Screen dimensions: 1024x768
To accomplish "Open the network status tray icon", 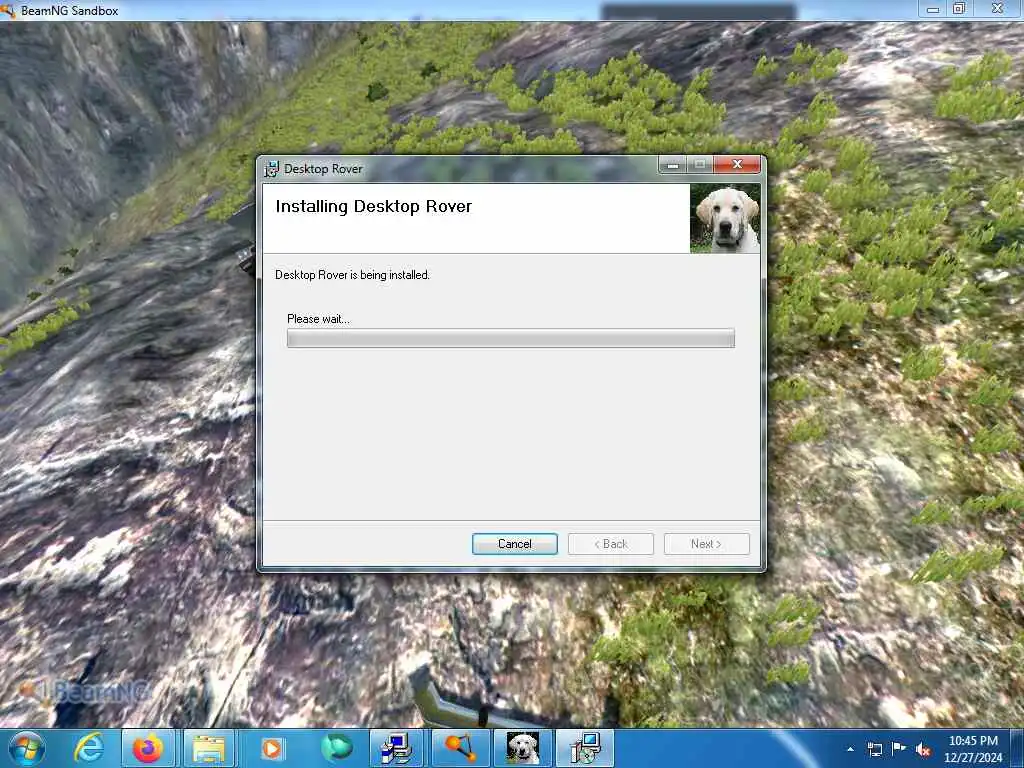I will pos(874,749).
